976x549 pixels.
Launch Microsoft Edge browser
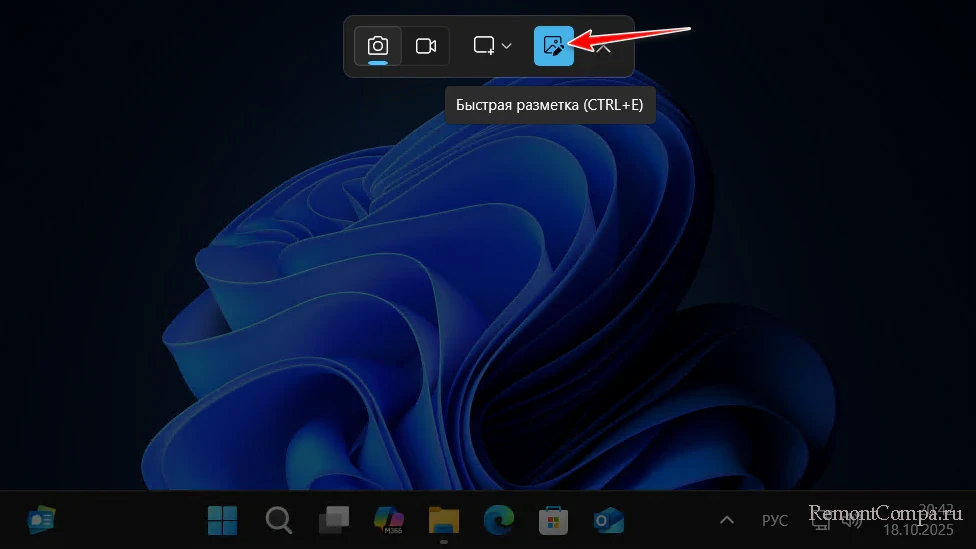tap(498, 520)
